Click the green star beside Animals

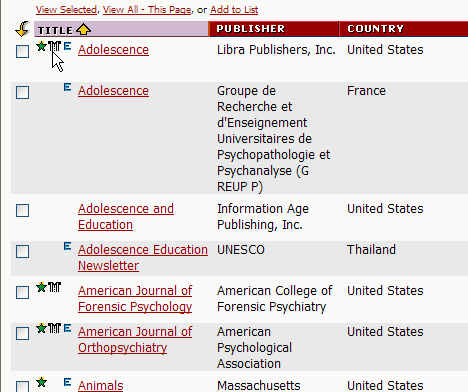click(x=41, y=382)
